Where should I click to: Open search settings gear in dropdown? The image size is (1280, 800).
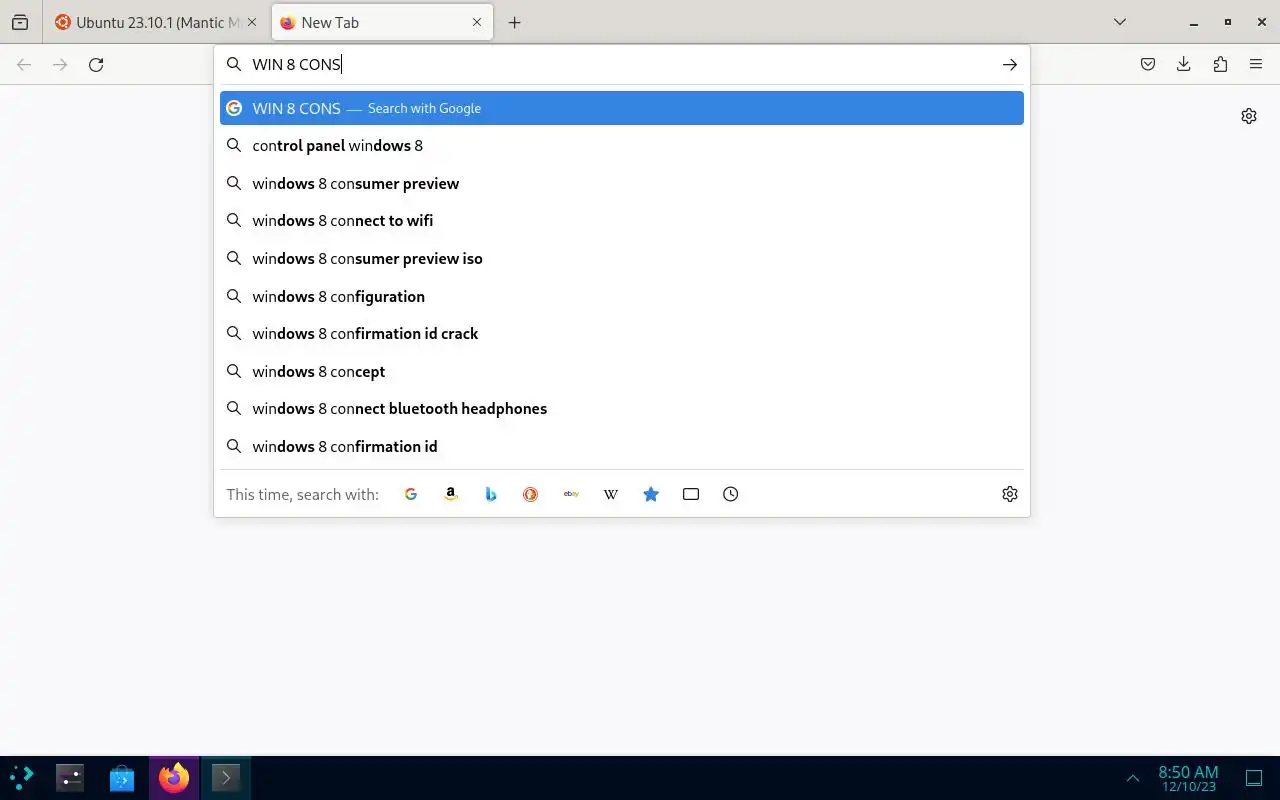point(1010,494)
